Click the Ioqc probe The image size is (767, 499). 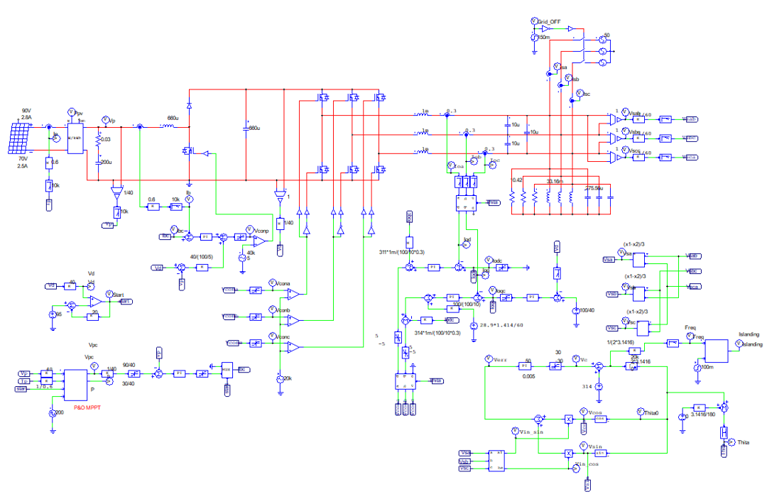point(493,291)
